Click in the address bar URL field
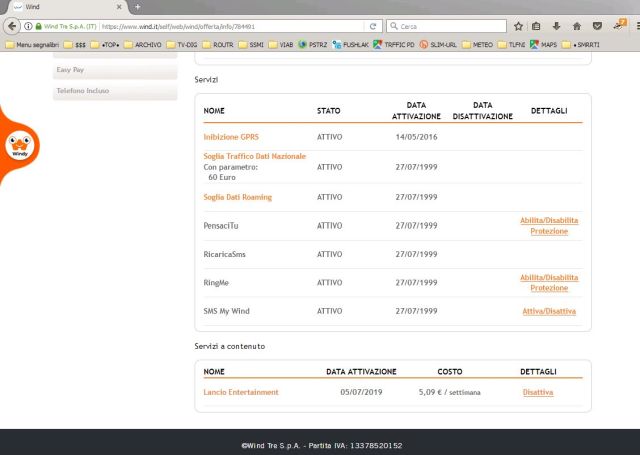The width and height of the screenshot is (640, 455). point(231,26)
